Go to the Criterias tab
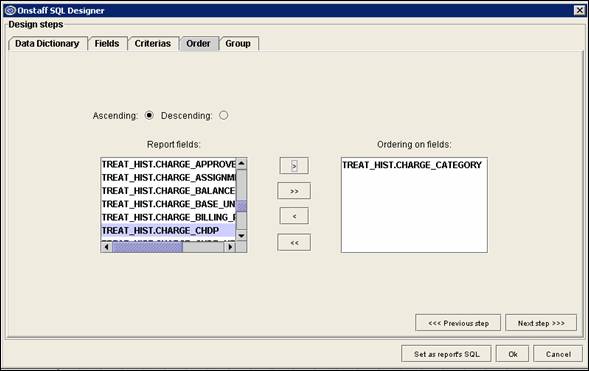589x371 pixels. 153,44
